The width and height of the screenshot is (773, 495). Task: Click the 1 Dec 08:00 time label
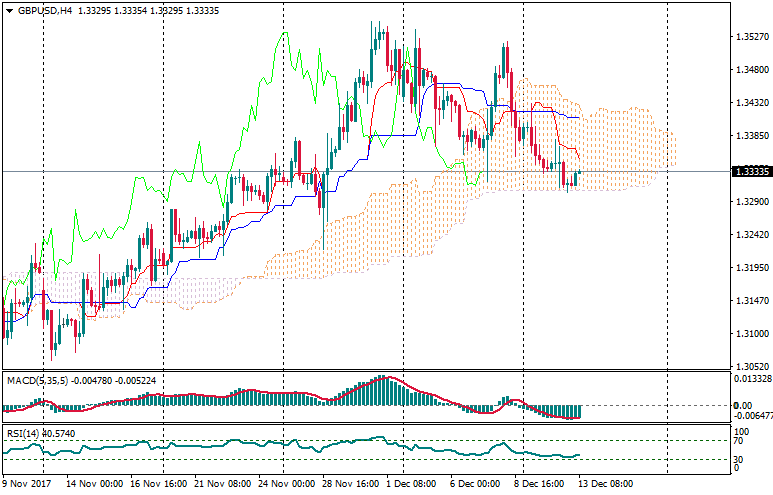(413, 482)
